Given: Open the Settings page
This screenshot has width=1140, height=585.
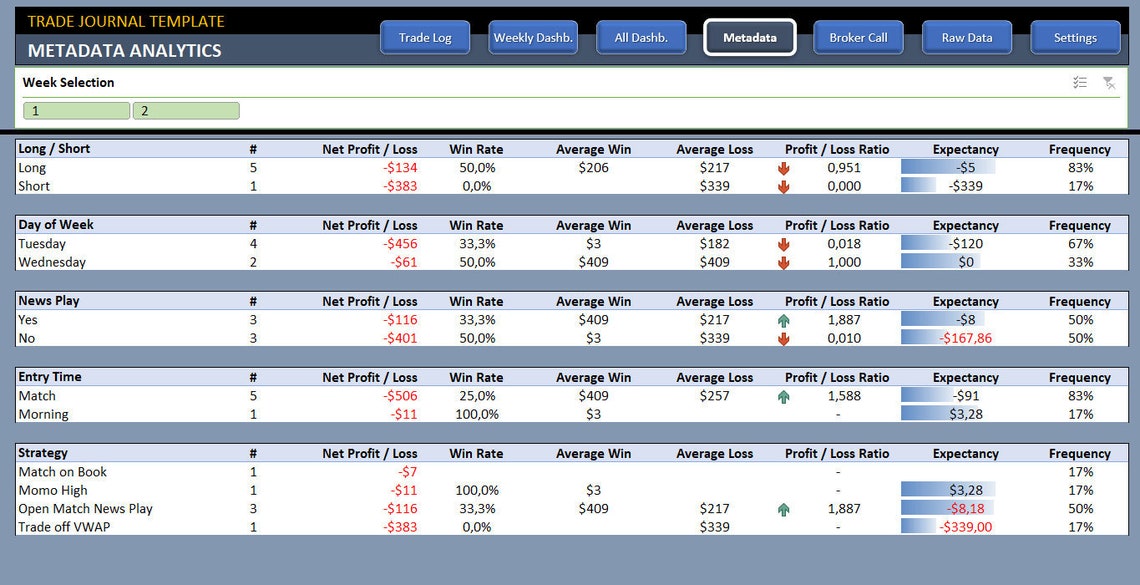Looking at the screenshot, I should pyautogui.click(x=1075, y=37).
